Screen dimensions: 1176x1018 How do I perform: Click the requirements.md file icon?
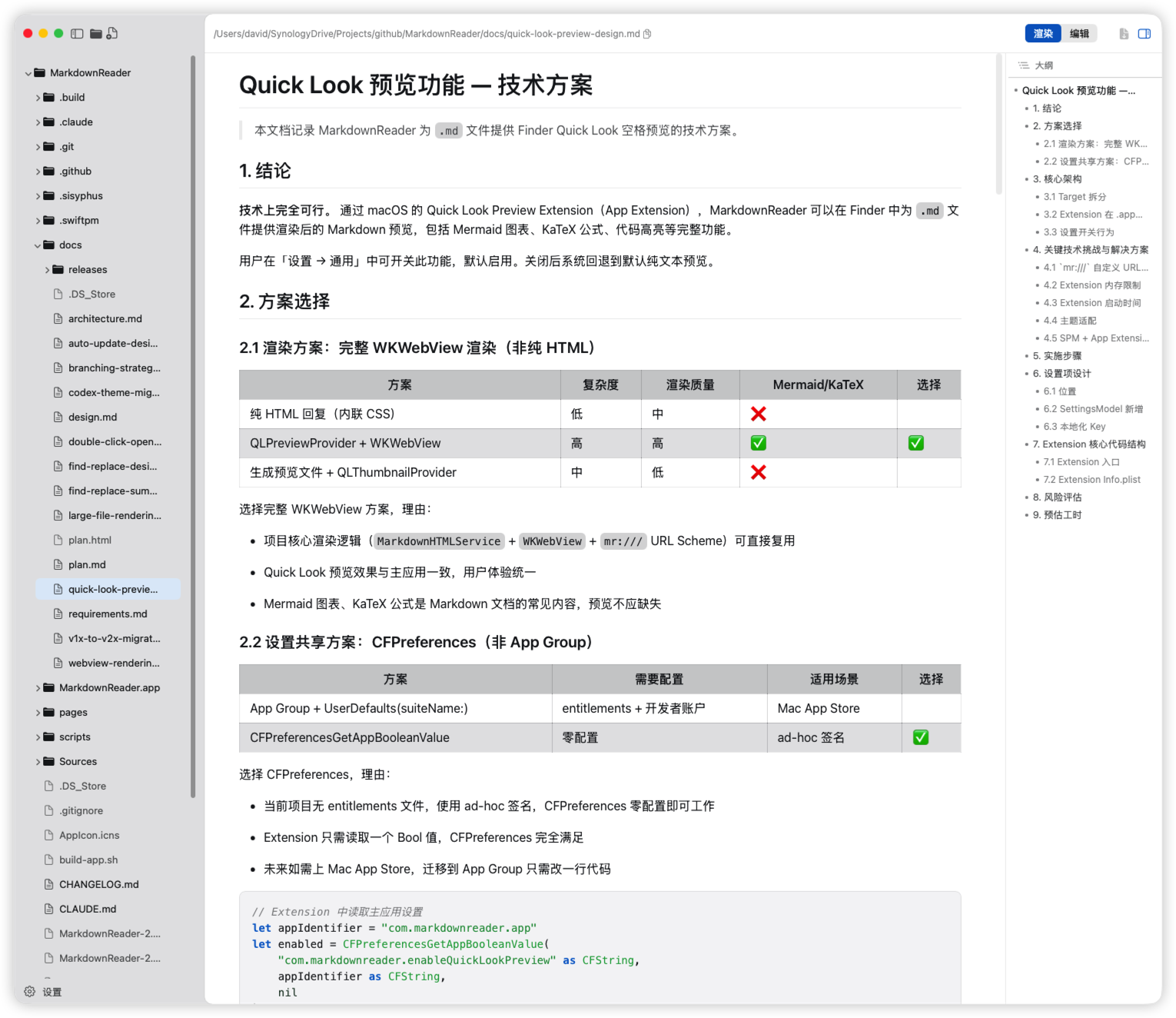tap(58, 614)
